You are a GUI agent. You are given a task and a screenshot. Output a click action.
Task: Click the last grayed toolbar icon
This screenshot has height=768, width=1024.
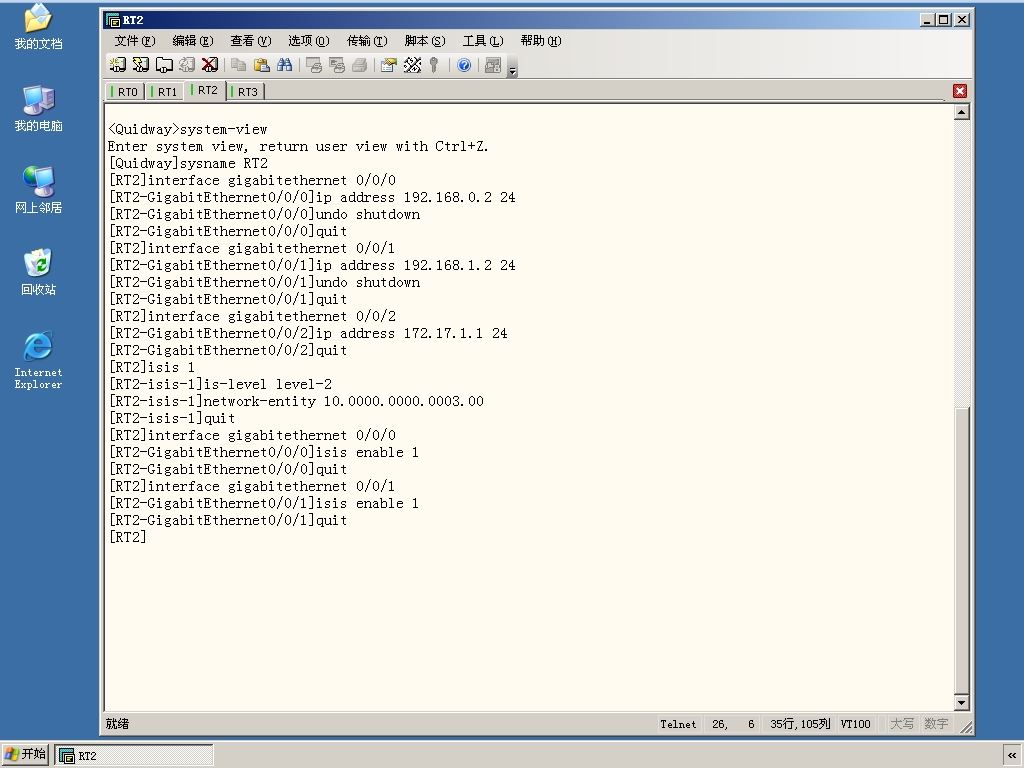pyautogui.click(x=493, y=65)
